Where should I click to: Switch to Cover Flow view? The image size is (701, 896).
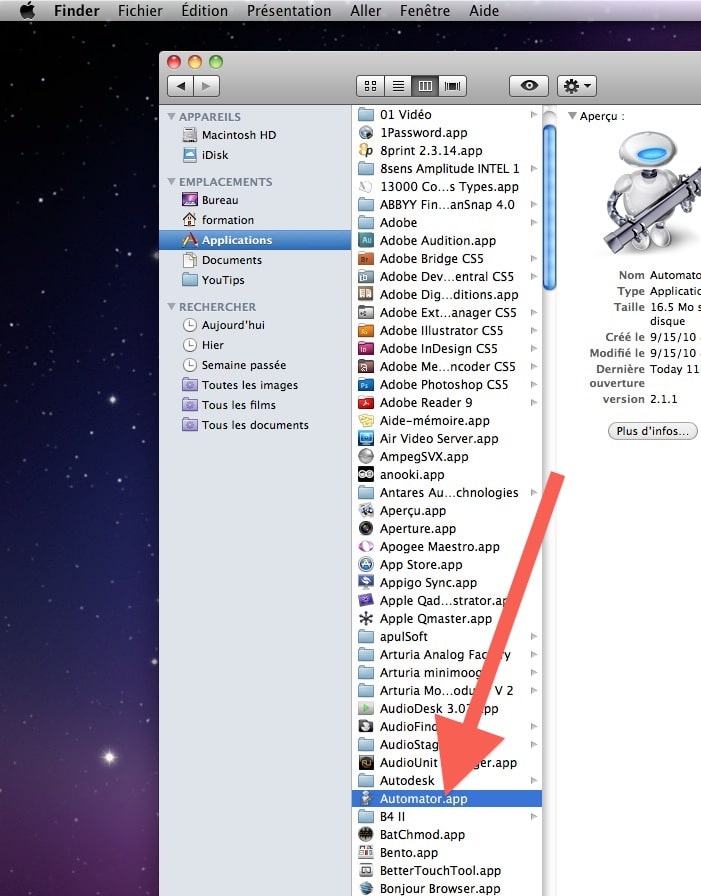pyautogui.click(x=452, y=86)
